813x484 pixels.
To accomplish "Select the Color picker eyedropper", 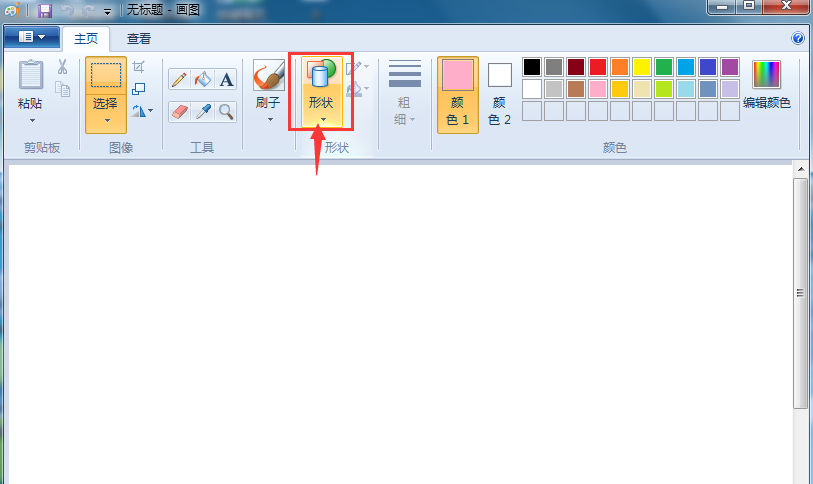I will tap(203, 112).
